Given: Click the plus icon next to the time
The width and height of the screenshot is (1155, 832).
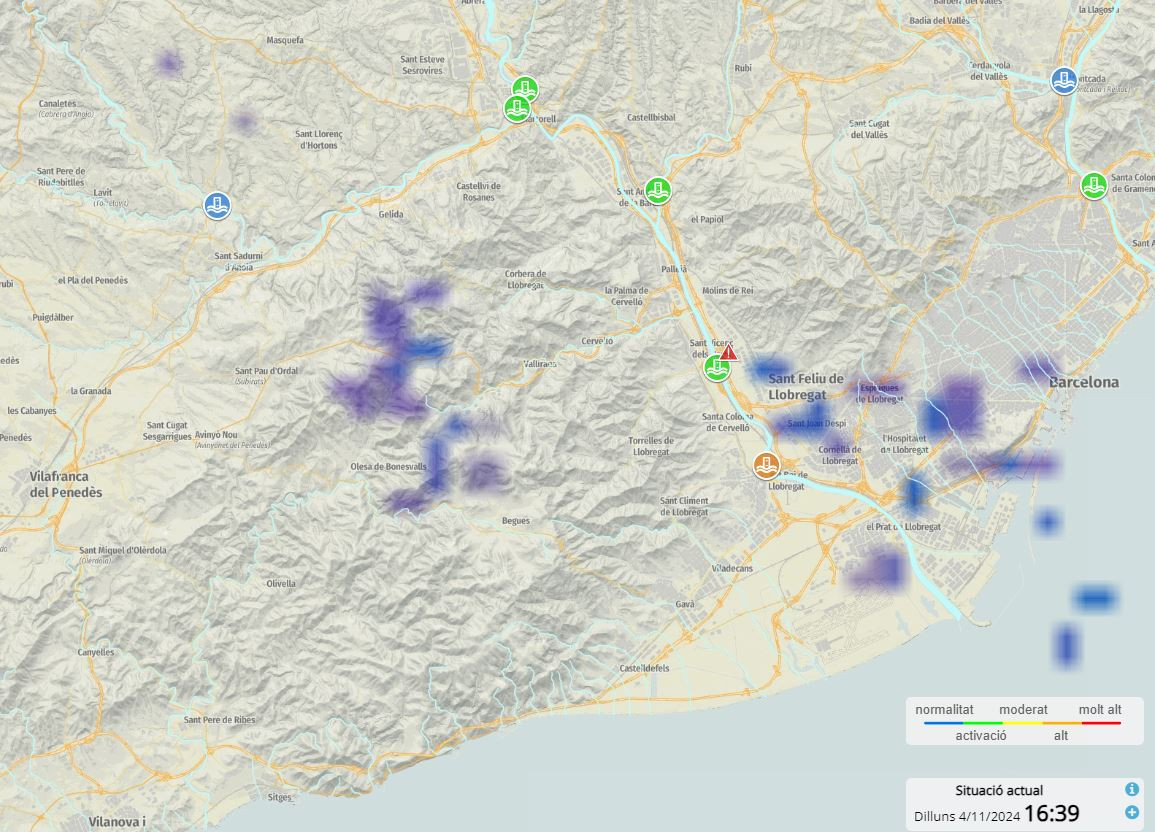Looking at the screenshot, I should [x=1132, y=812].
